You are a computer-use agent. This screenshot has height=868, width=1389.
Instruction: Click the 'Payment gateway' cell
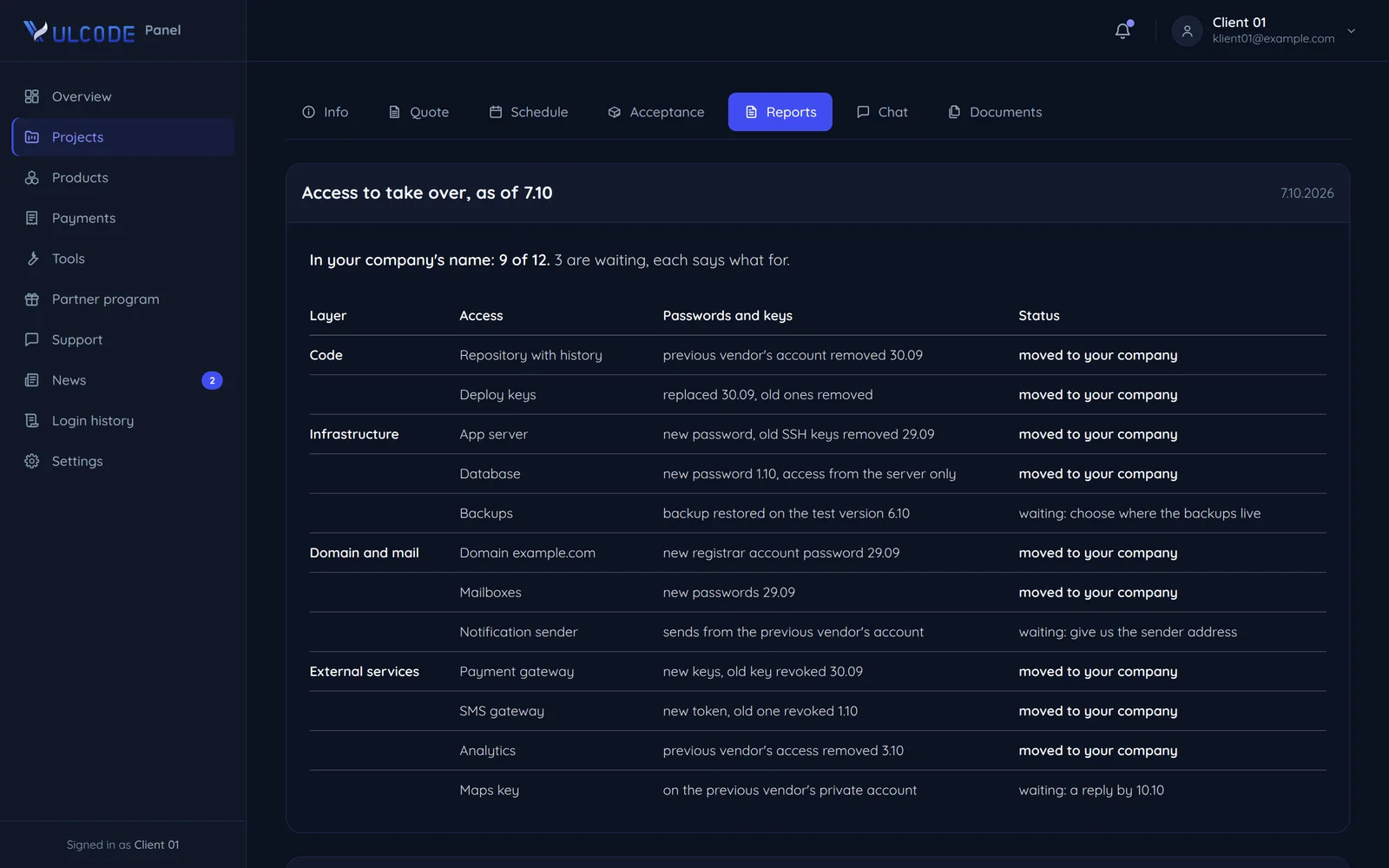(x=517, y=672)
